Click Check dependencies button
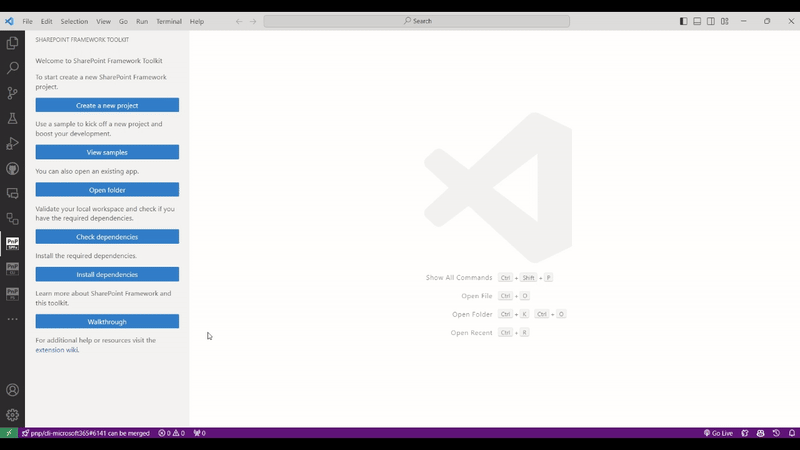This screenshot has width=800, height=450. pos(107,237)
